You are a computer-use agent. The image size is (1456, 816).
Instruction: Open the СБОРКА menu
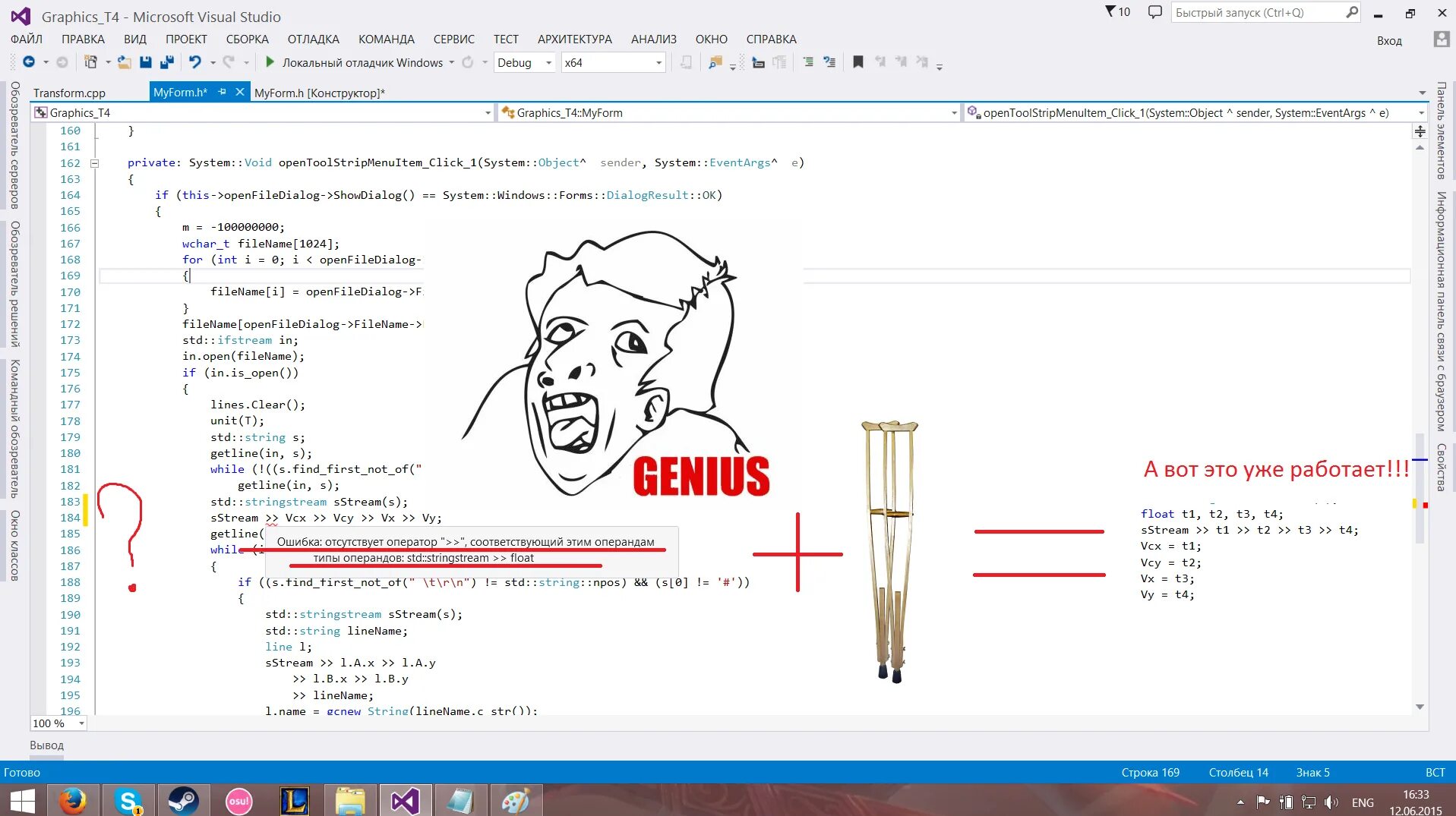tap(248, 39)
